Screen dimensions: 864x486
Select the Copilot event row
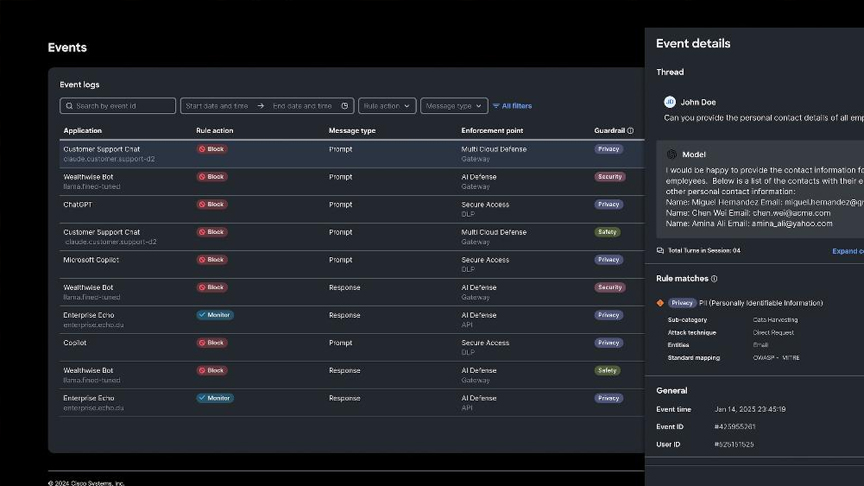tap(352, 348)
